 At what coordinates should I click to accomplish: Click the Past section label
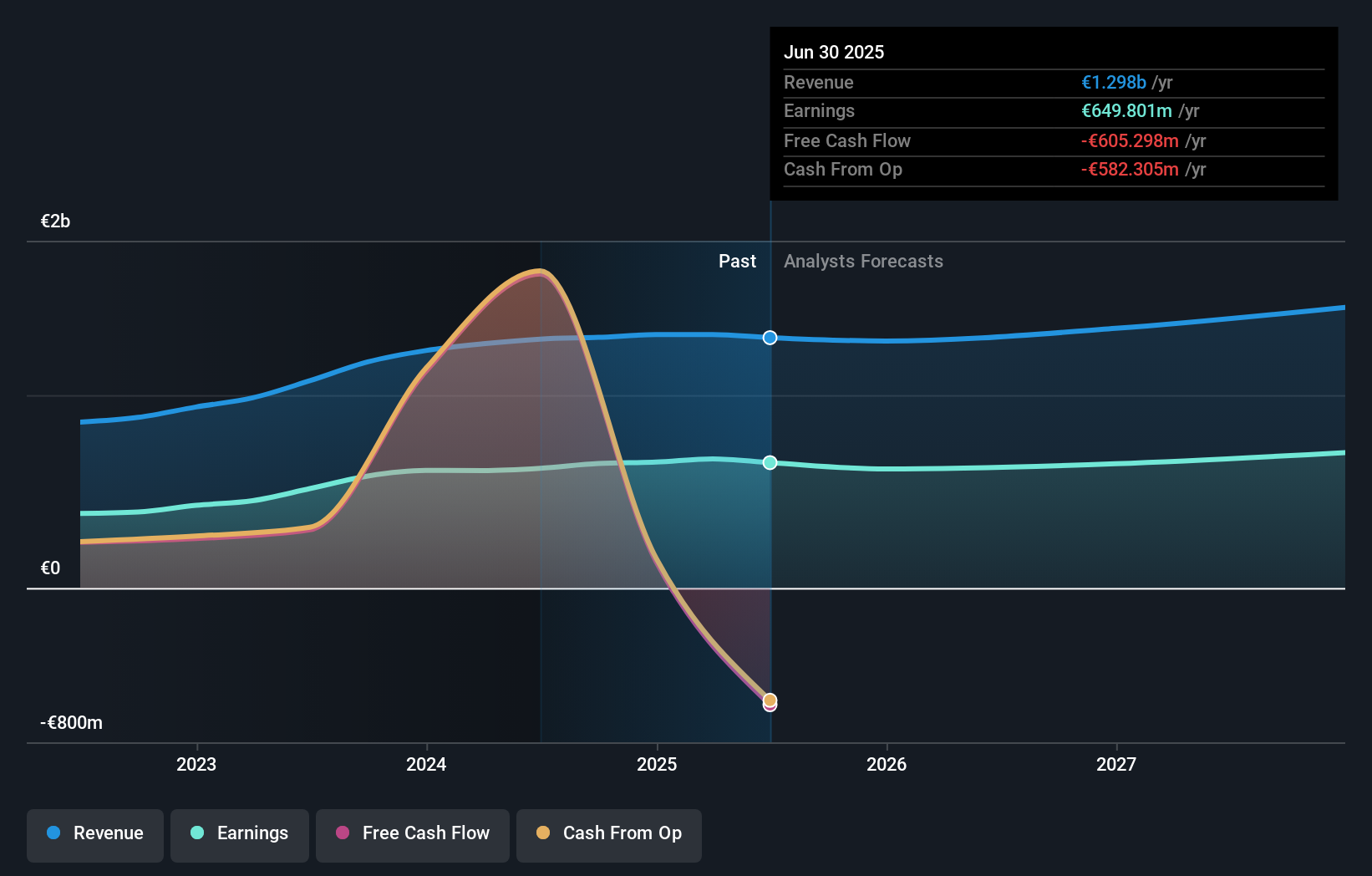pos(737,261)
